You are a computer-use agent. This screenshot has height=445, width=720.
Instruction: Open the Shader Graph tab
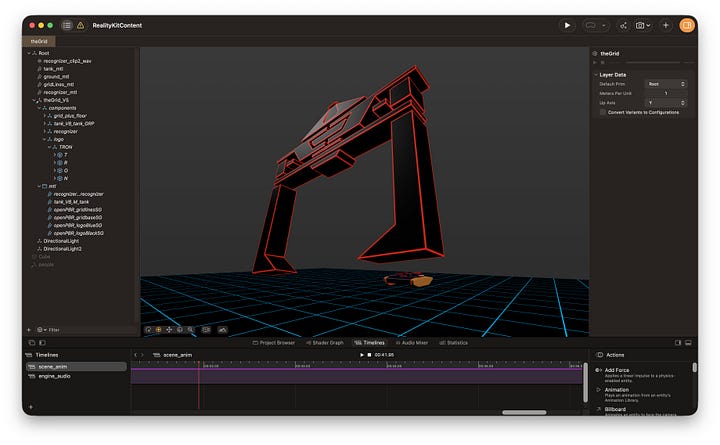[324, 343]
